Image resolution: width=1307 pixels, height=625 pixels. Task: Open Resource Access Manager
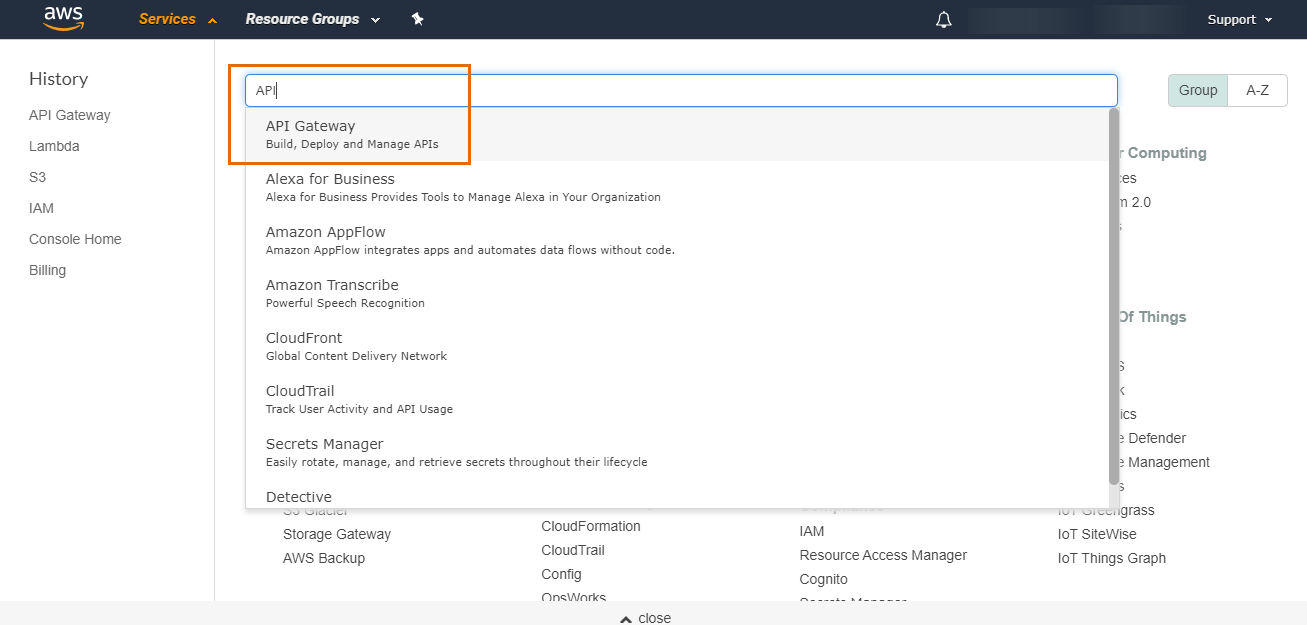(x=883, y=555)
